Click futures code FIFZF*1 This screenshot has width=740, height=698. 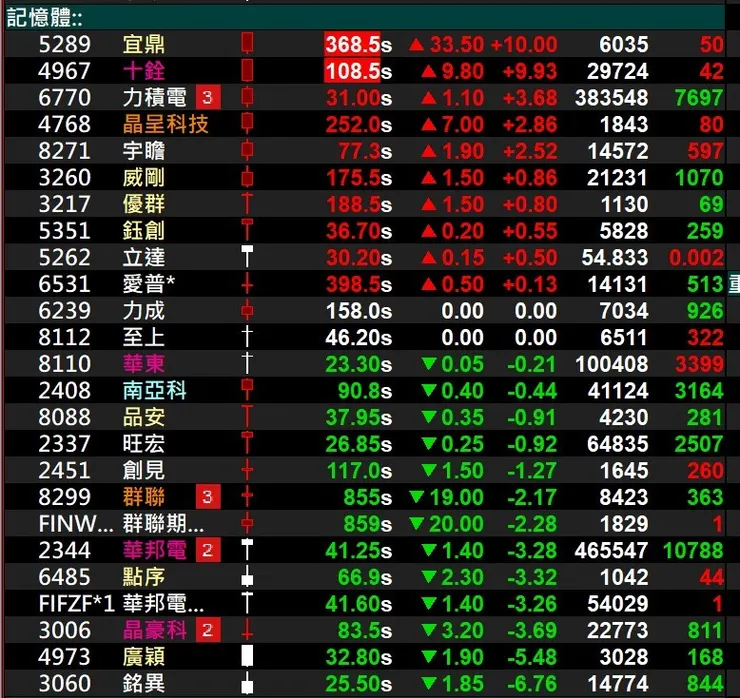[77, 604]
